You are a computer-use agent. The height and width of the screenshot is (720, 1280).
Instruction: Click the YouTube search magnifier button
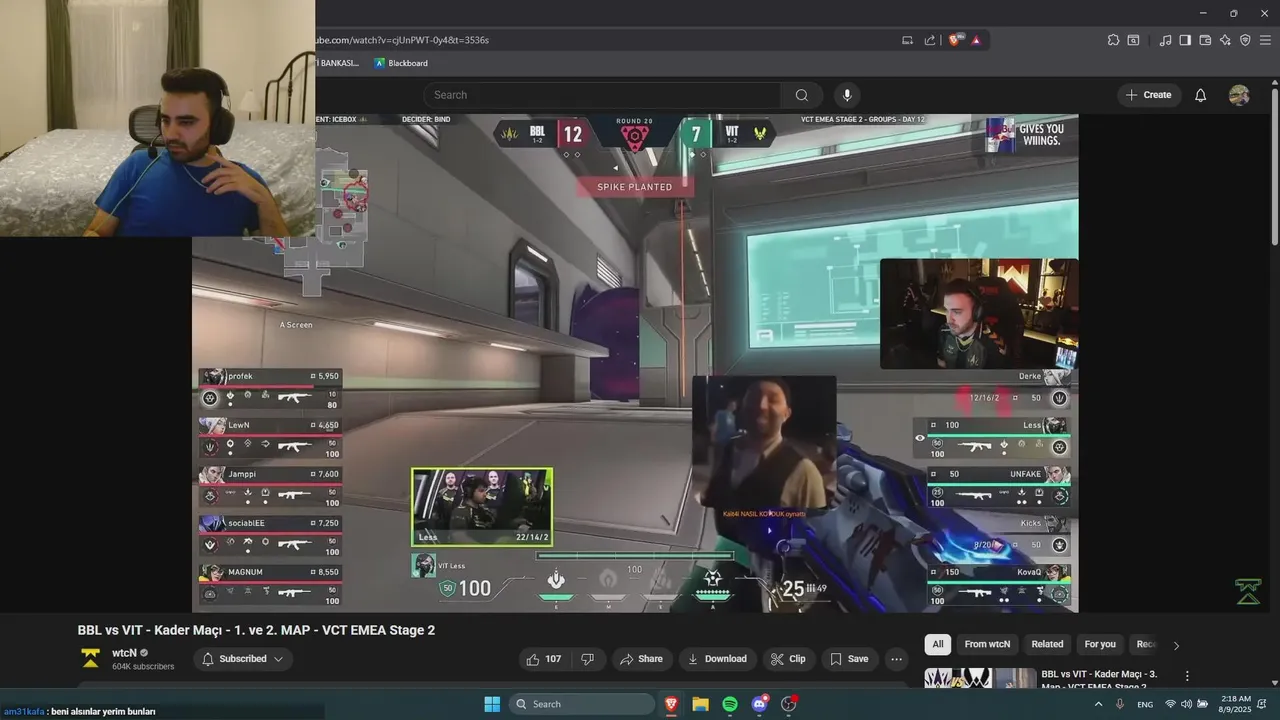point(802,95)
